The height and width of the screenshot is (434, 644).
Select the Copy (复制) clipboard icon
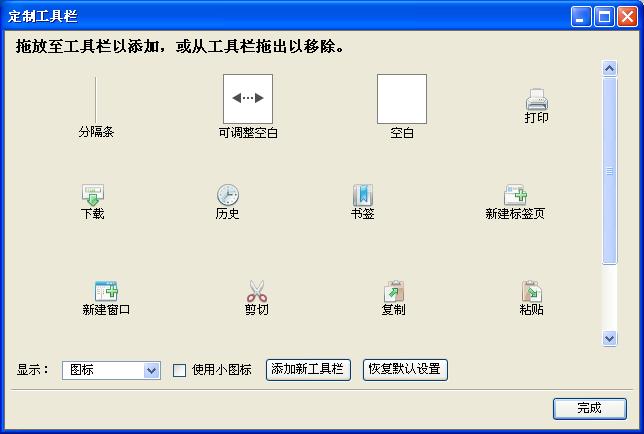(394, 291)
